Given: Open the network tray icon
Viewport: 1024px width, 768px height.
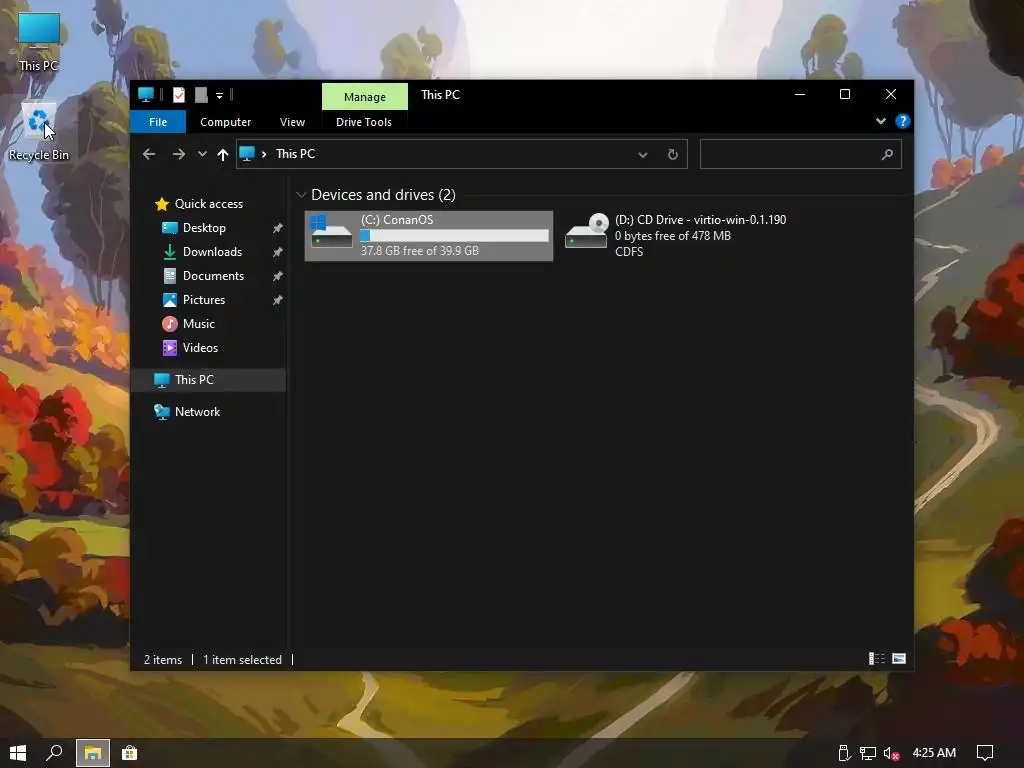Looking at the screenshot, I should [x=867, y=754].
